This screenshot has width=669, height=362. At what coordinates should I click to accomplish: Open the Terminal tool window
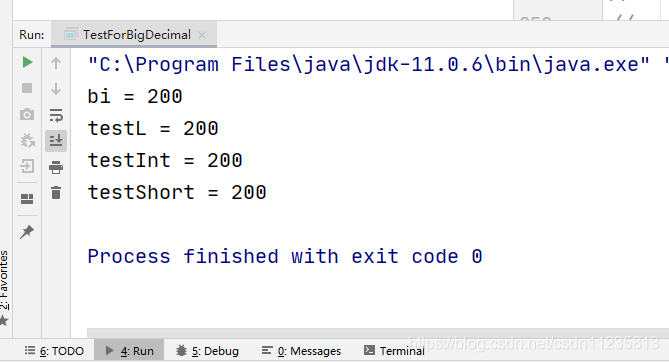(394, 351)
